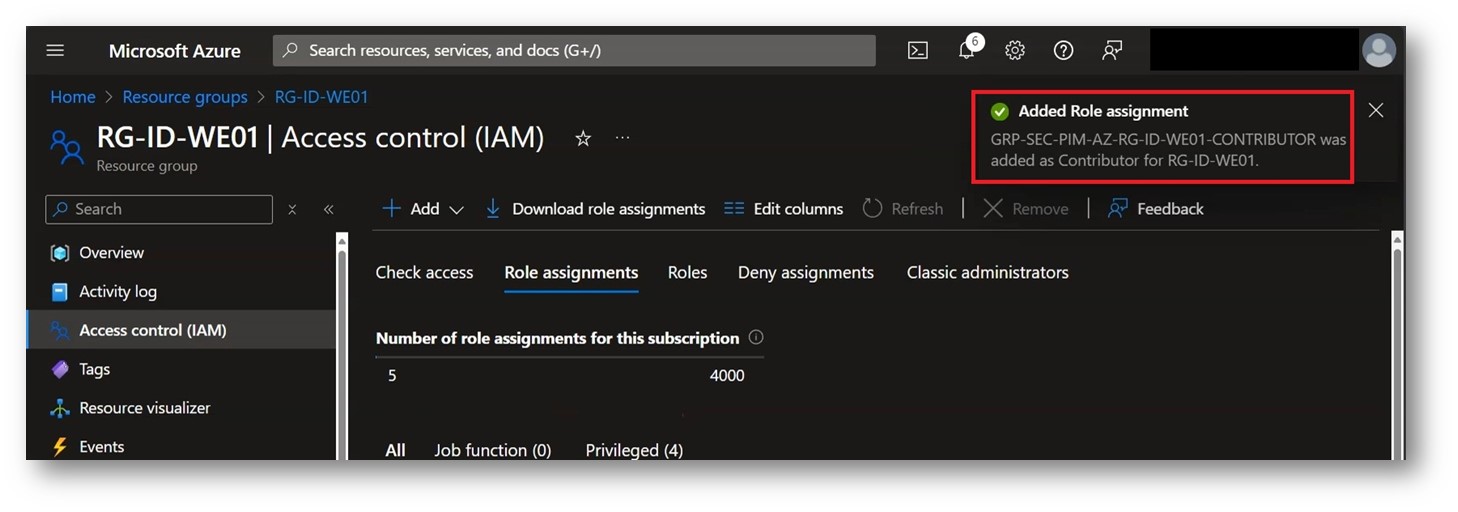This screenshot has height=512, width=1458.
Task: Switch to the Check access tab
Action: [x=424, y=272]
